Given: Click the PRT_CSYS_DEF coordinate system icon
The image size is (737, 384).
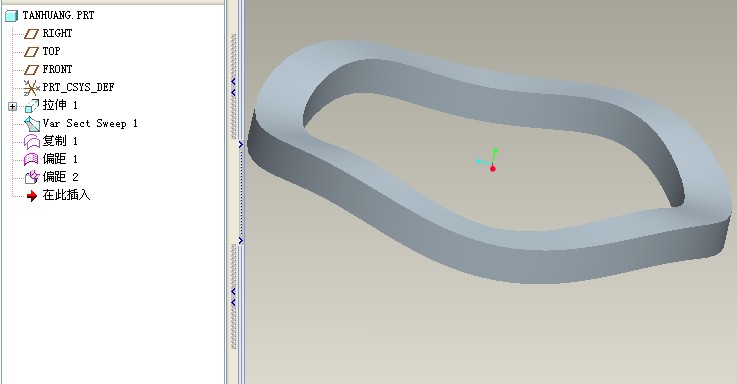Looking at the screenshot, I should point(31,87).
